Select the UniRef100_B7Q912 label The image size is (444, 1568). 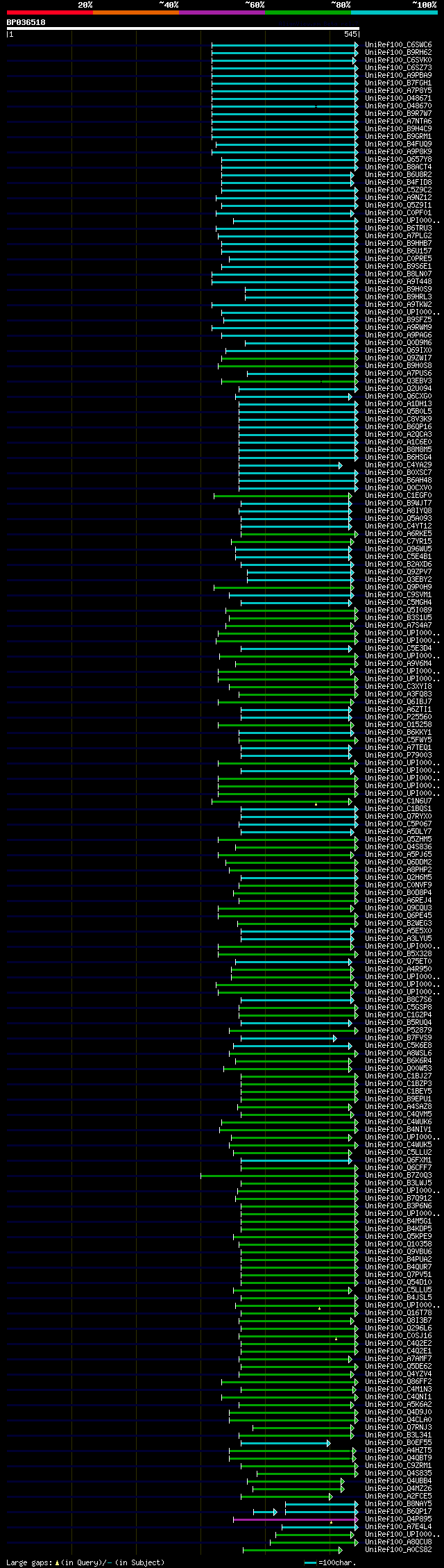(x=398, y=1199)
